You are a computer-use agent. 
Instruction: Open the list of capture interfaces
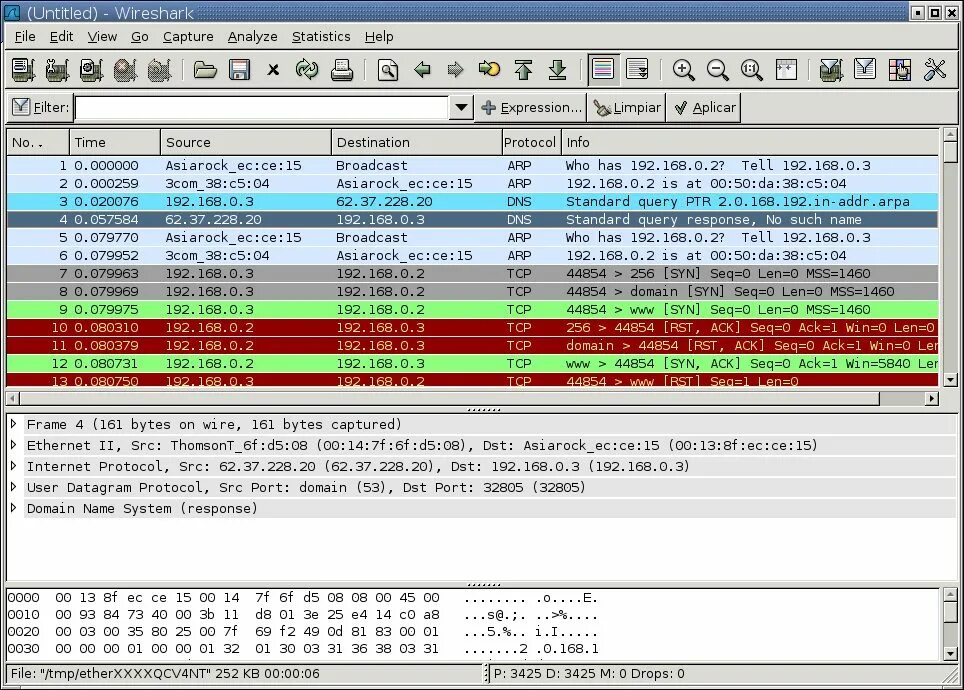[x=23, y=69]
